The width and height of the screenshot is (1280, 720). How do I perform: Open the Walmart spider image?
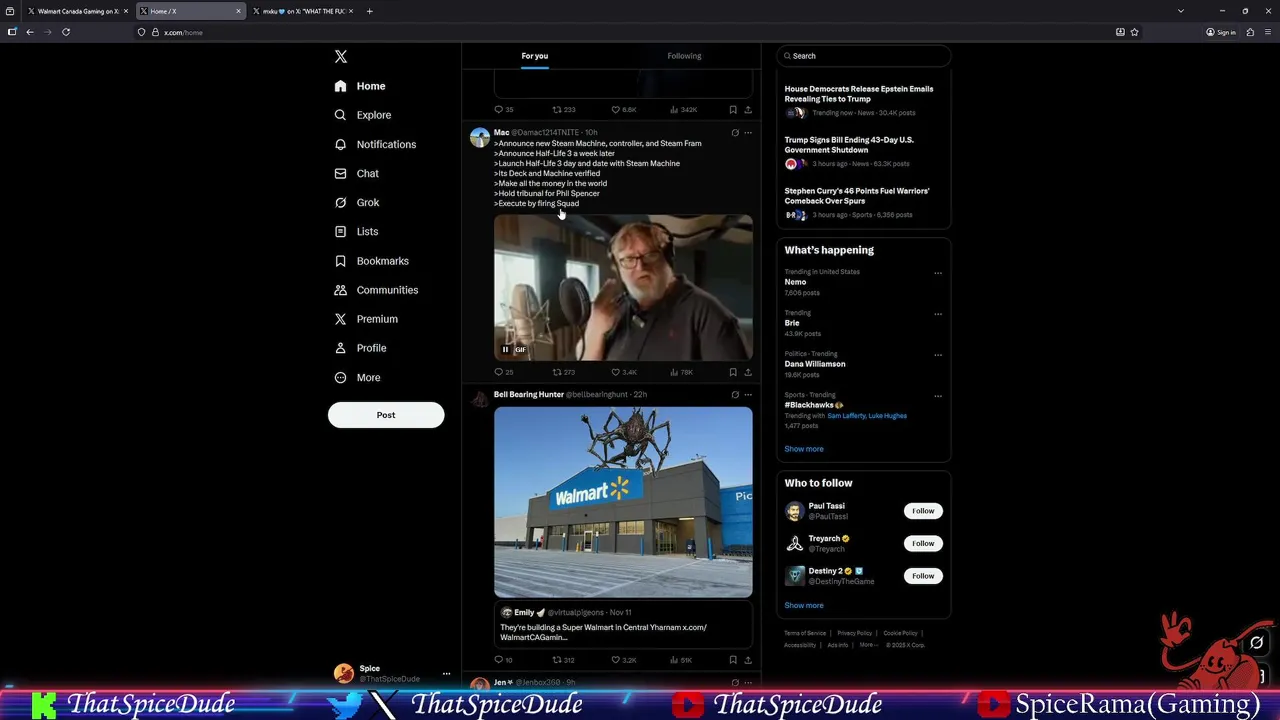[623, 502]
